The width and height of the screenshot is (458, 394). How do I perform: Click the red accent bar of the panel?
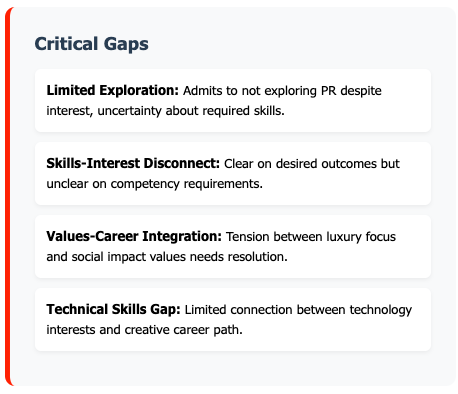point(8,197)
